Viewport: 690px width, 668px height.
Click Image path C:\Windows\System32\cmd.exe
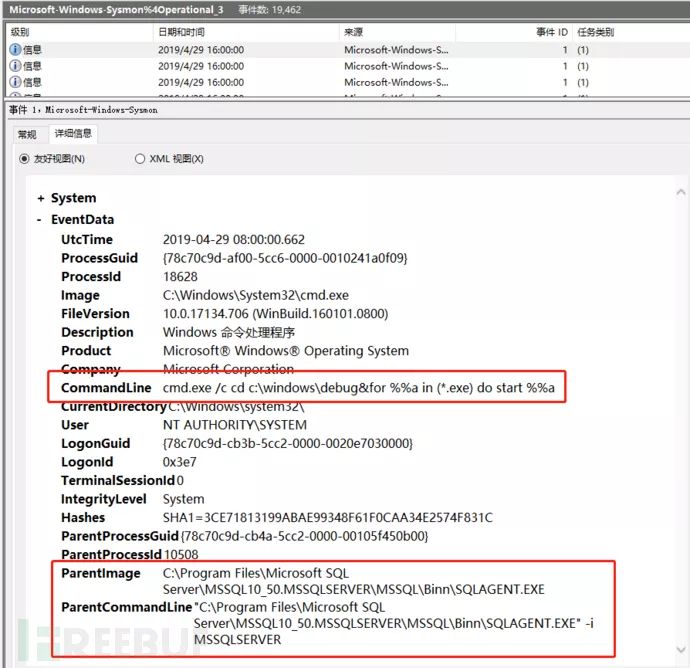[x=256, y=295]
